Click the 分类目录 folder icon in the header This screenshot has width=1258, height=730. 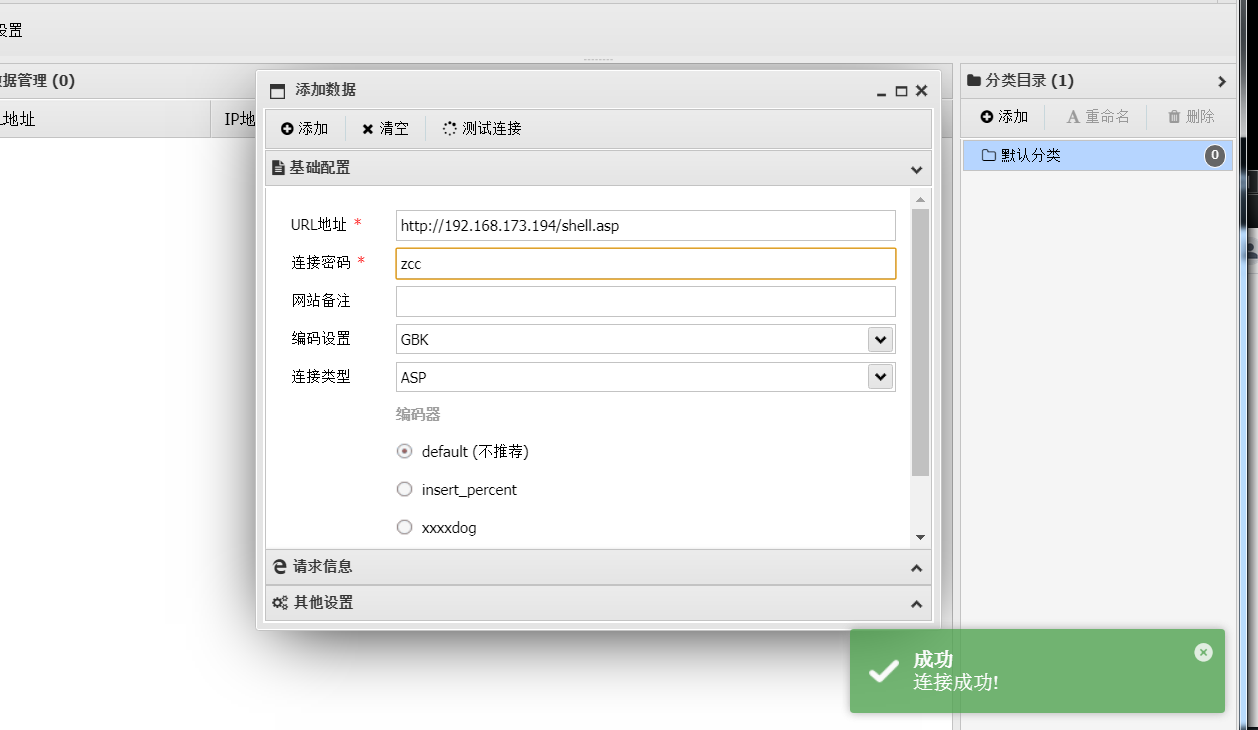tap(974, 80)
